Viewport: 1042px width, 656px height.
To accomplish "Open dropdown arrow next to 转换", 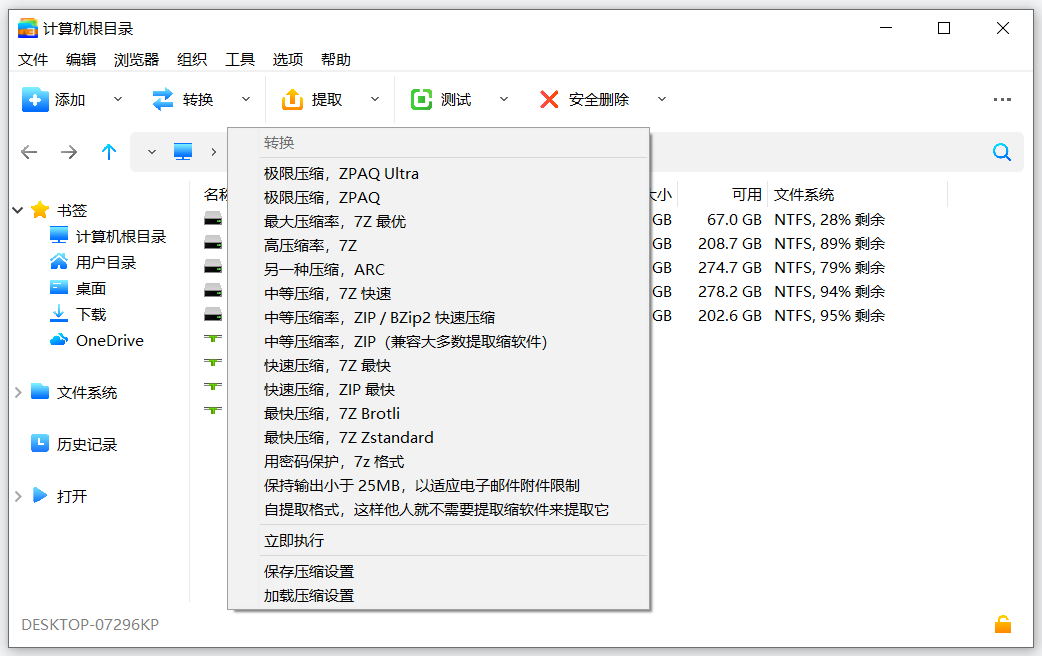I will click(246, 100).
